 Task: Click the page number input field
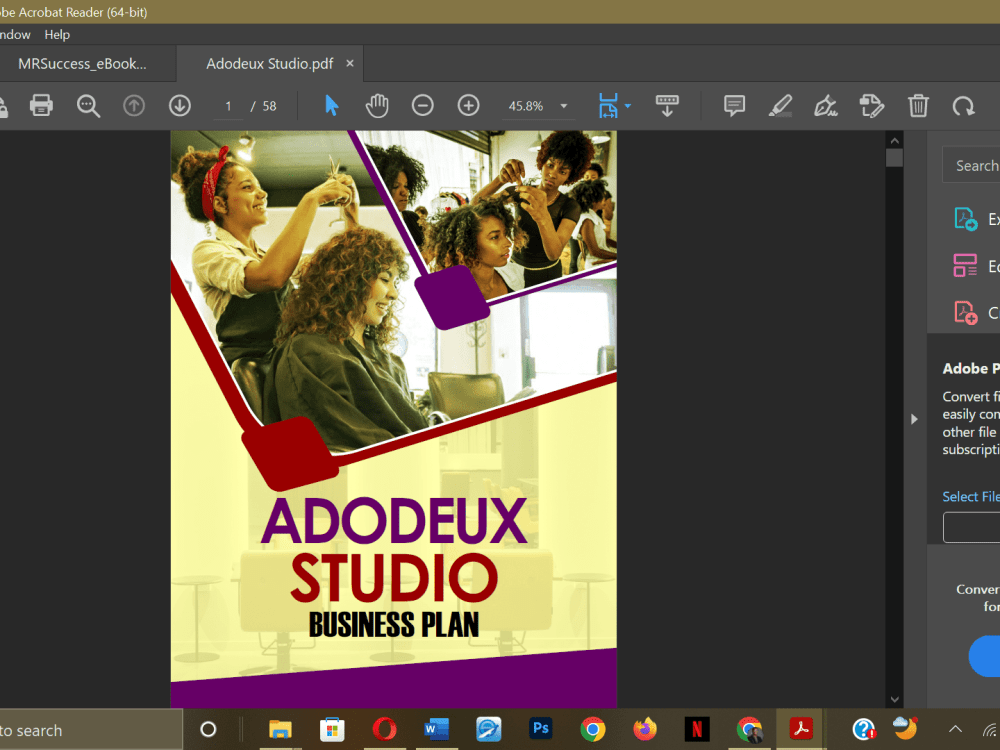[228, 106]
